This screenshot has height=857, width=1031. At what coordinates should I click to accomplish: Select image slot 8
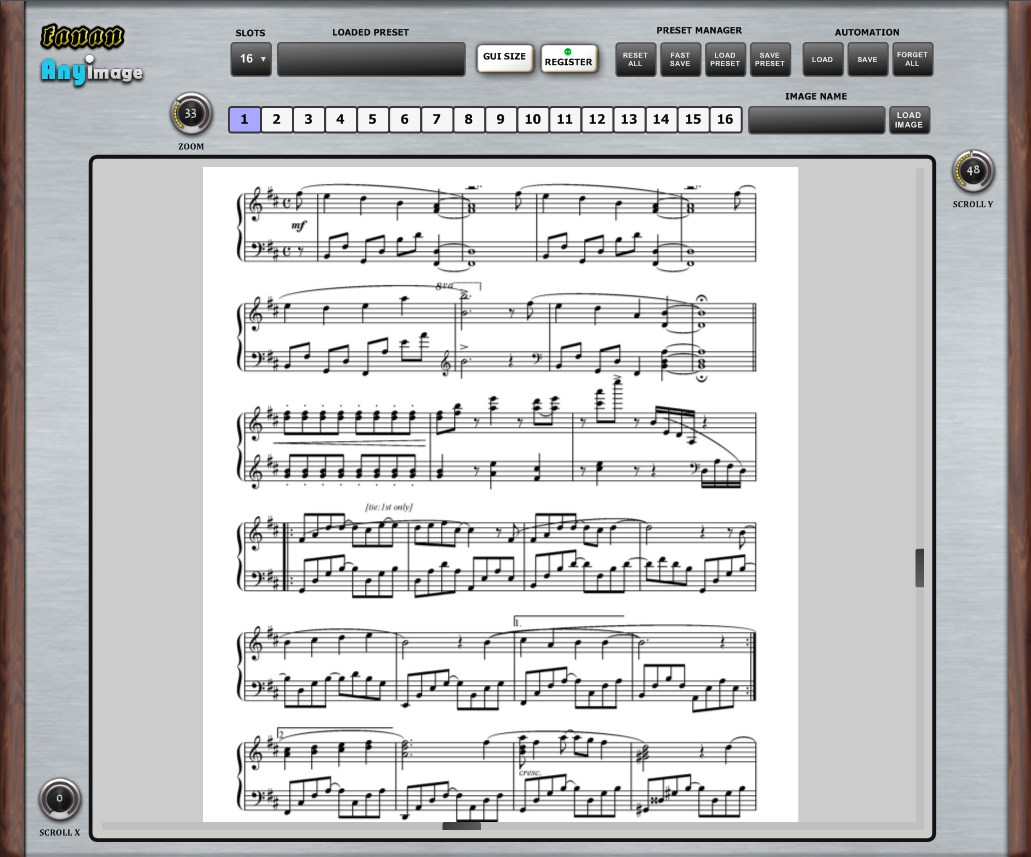coord(469,120)
